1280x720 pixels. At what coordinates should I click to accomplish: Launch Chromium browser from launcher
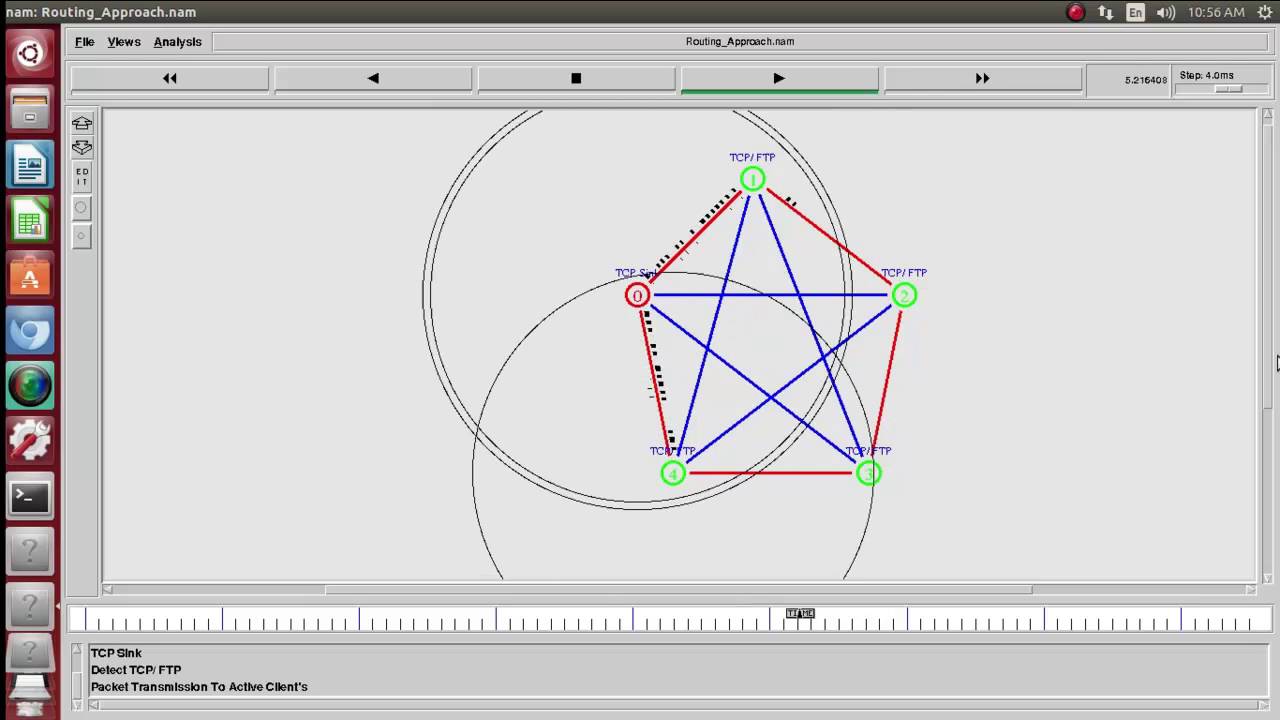(x=30, y=330)
